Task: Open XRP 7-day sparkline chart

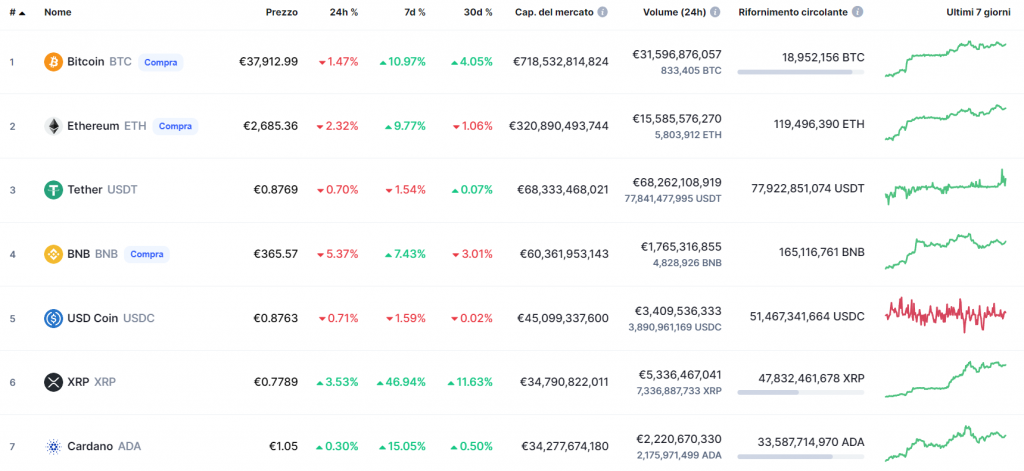Action: pos(946,379)
